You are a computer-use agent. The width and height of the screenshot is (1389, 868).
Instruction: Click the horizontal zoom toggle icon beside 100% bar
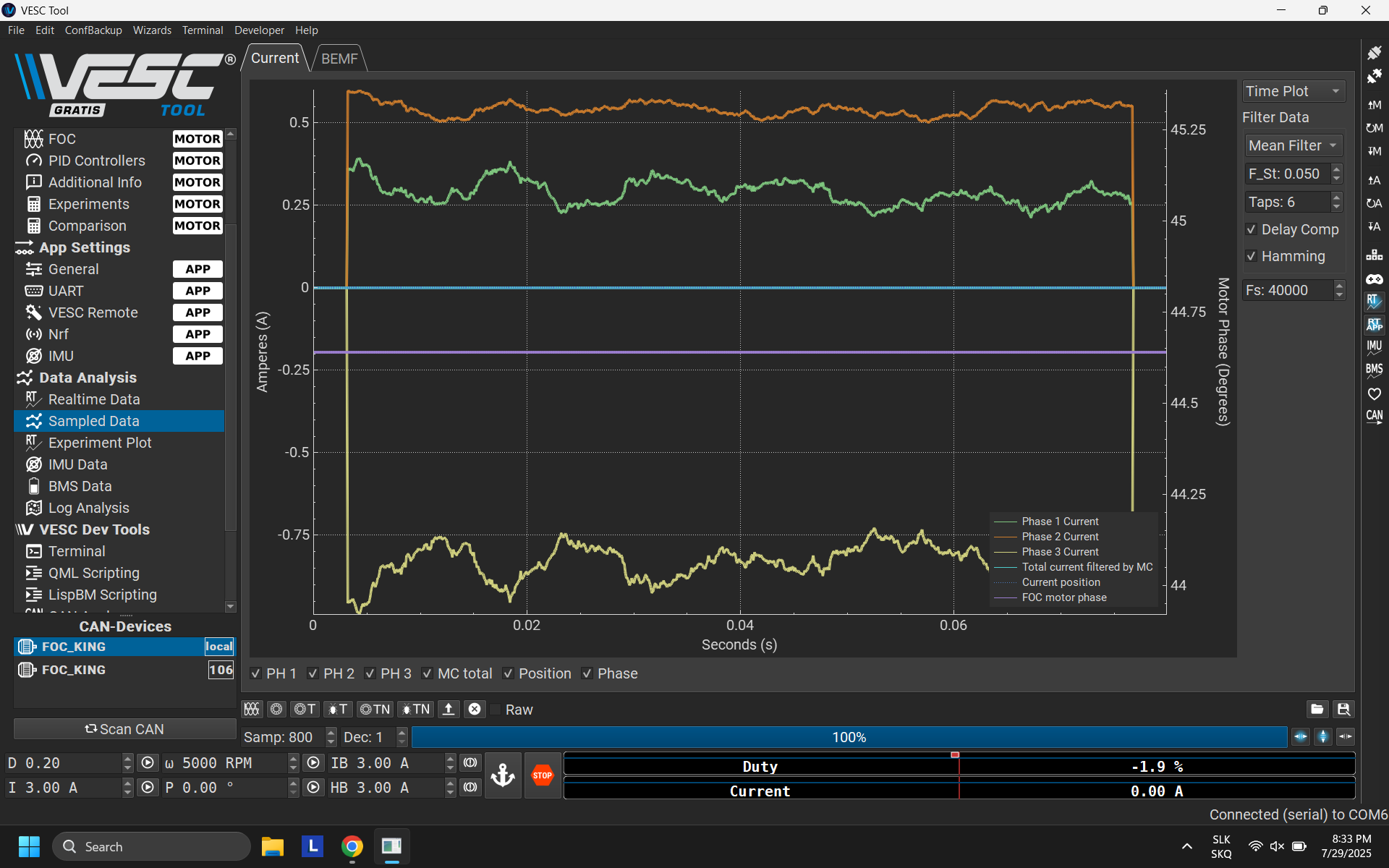point(1301,737)
